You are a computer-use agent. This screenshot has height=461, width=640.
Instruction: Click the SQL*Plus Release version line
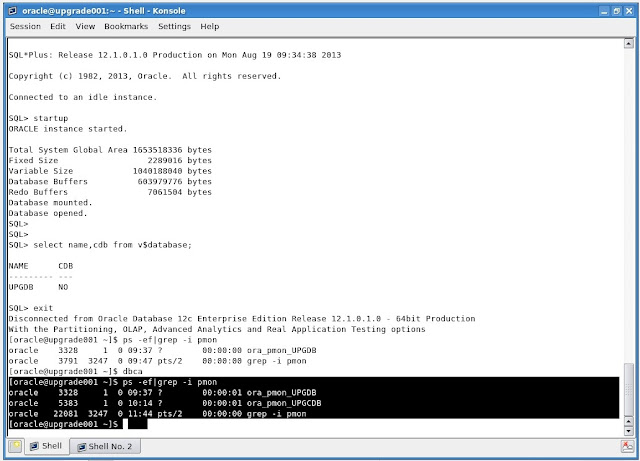175,55
